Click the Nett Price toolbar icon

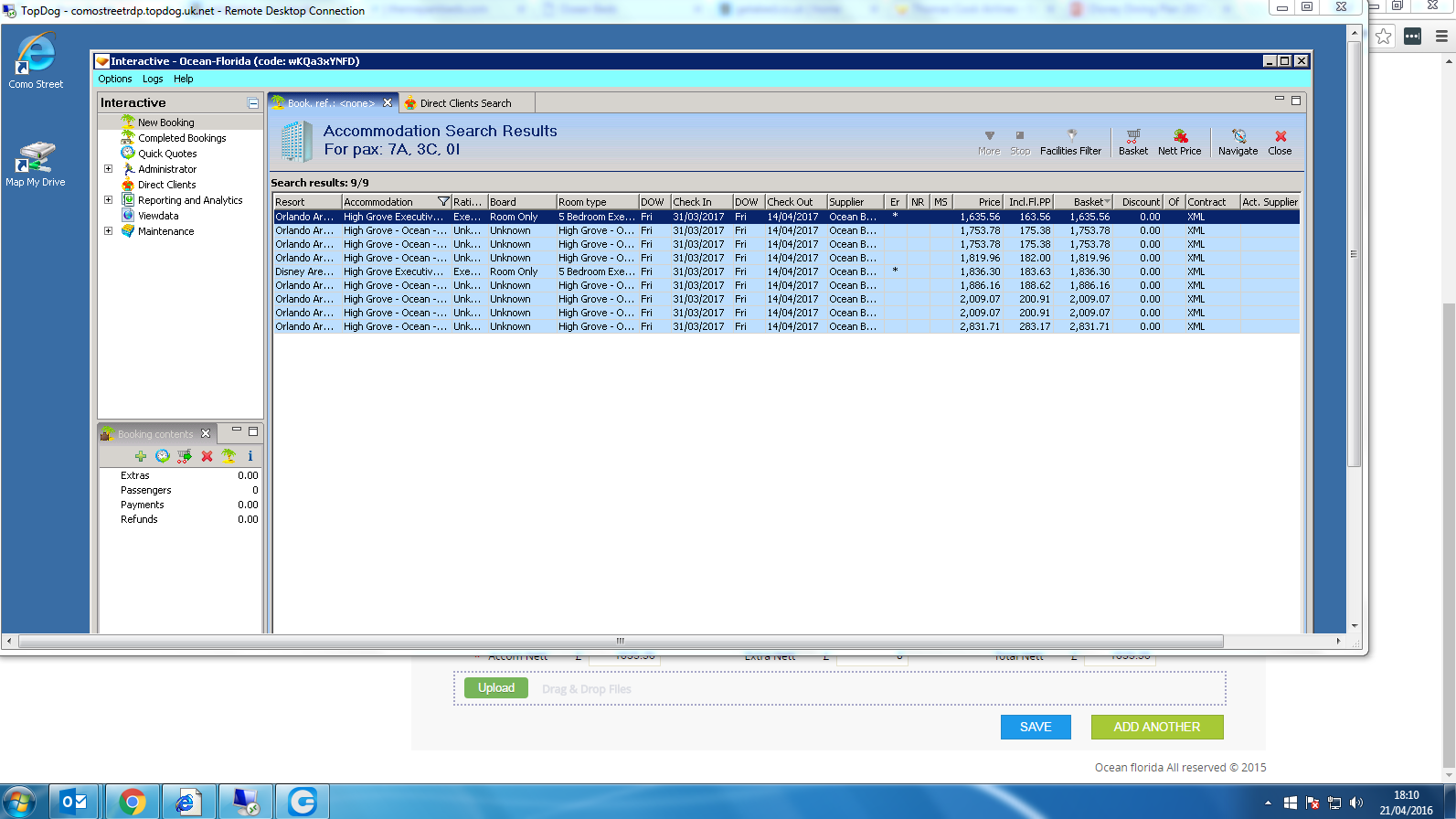tap(1179, 142)
